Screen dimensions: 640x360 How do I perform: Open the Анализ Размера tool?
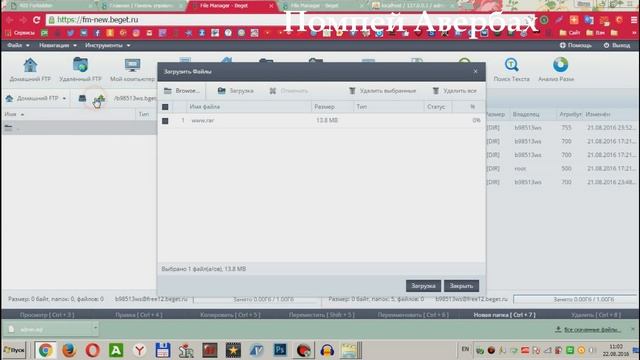556,70
